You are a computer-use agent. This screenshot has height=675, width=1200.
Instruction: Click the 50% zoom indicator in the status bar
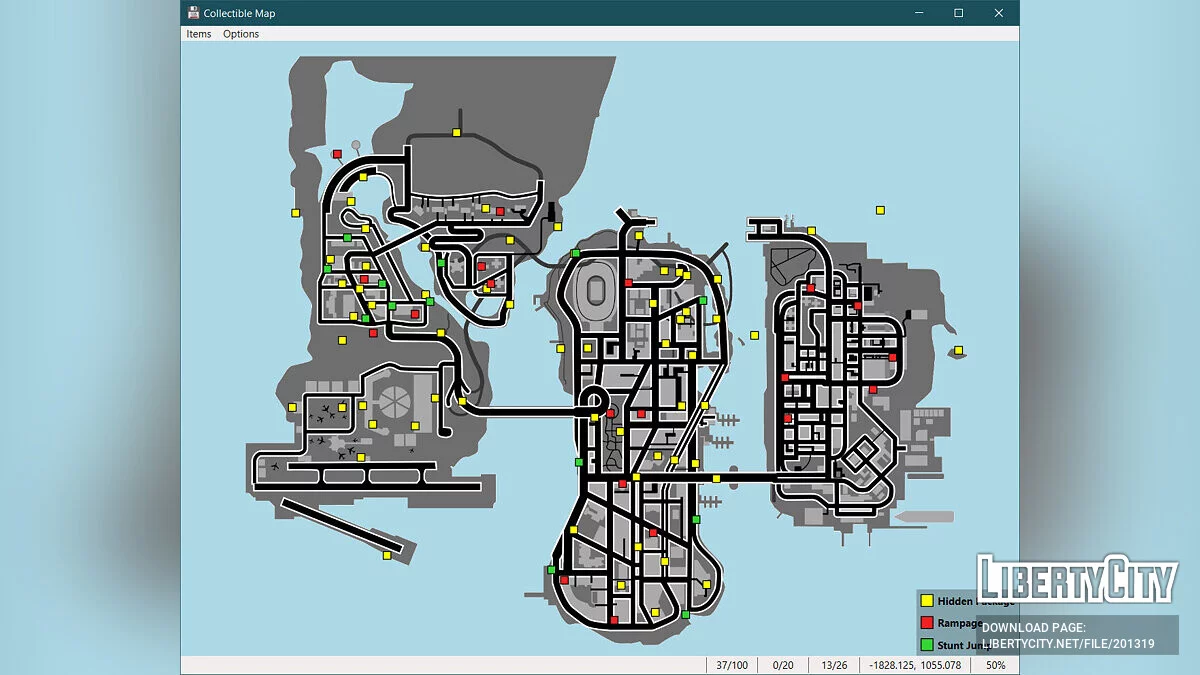click(x=996, y=664)
